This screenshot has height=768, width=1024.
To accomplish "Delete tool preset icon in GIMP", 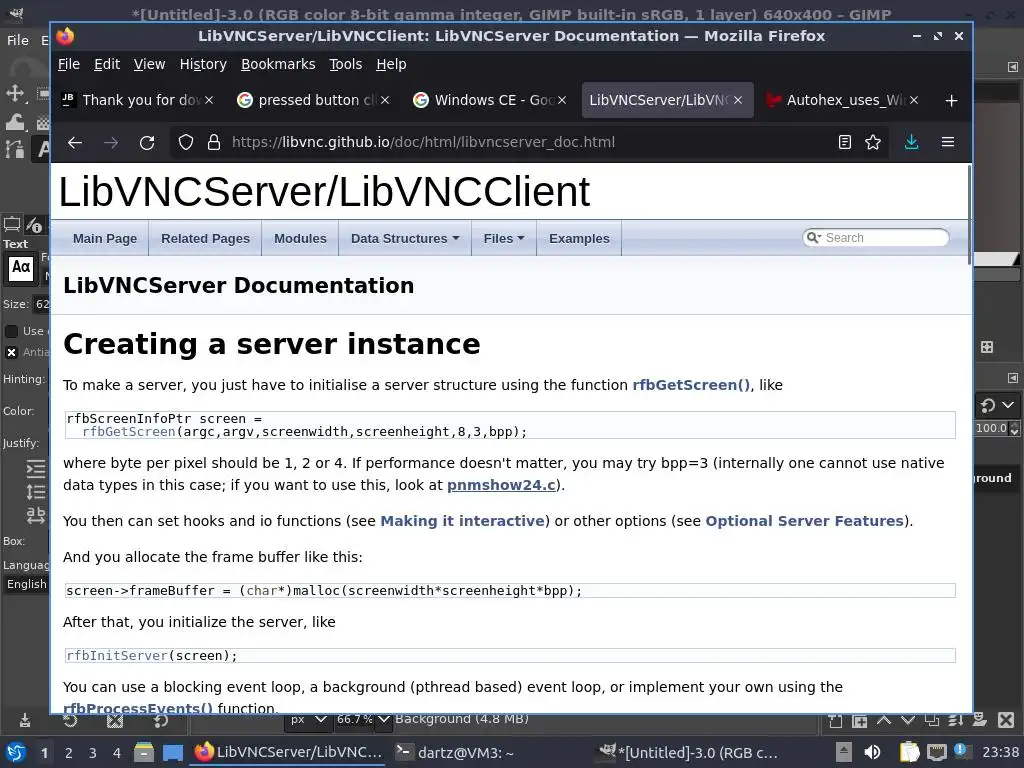I will (115, 720).
